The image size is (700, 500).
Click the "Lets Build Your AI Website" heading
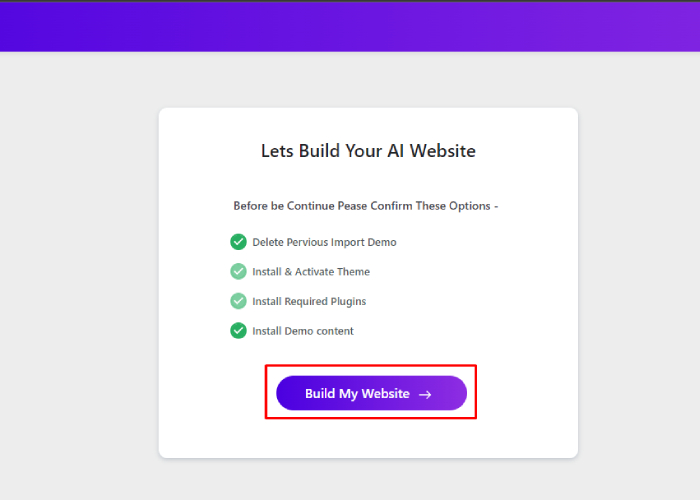368,152
